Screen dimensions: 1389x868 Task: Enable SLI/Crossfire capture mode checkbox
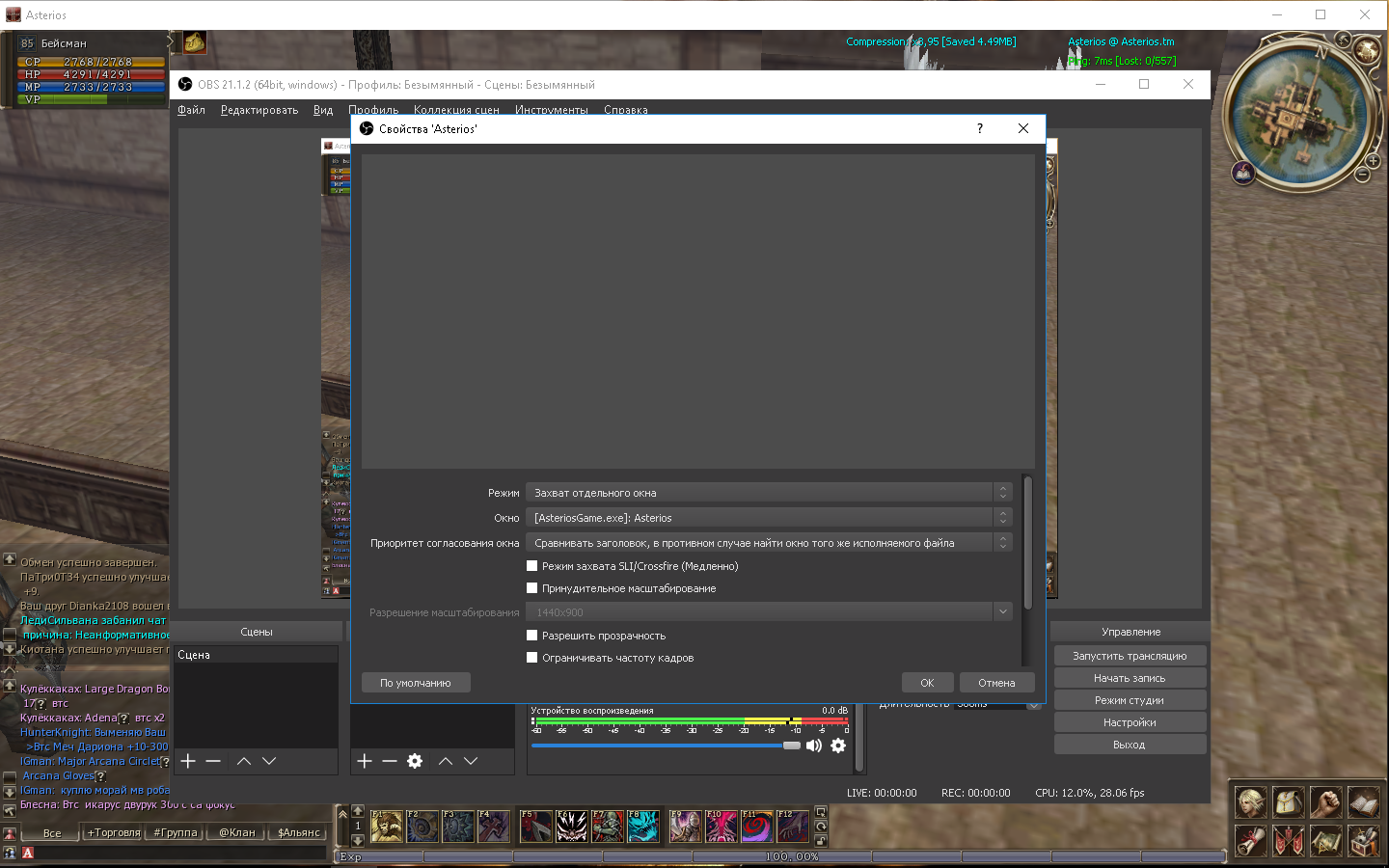(531, 566)
